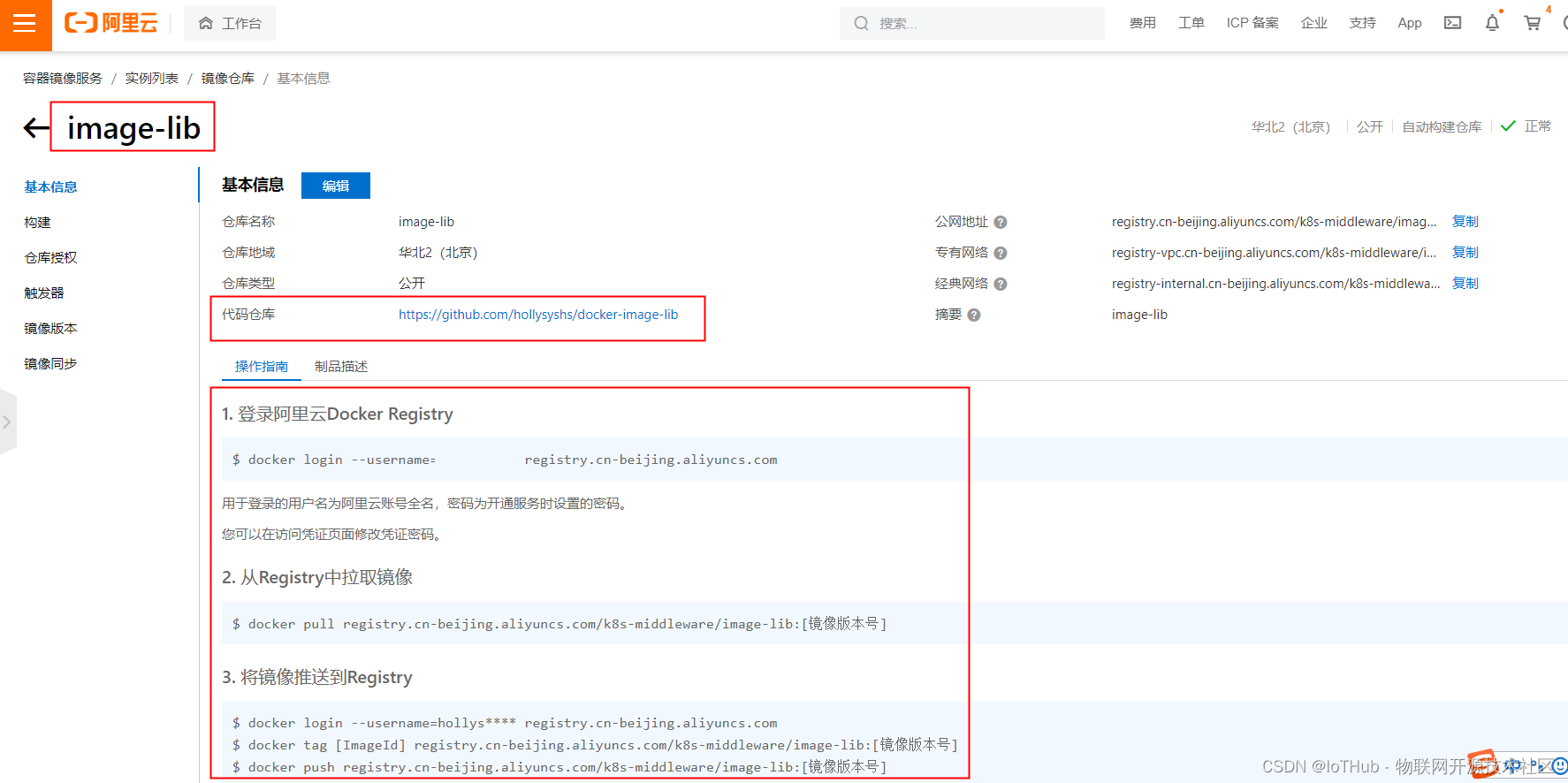Click the help icon next to 摘要
1568x783 pixels.
[974, 315]
